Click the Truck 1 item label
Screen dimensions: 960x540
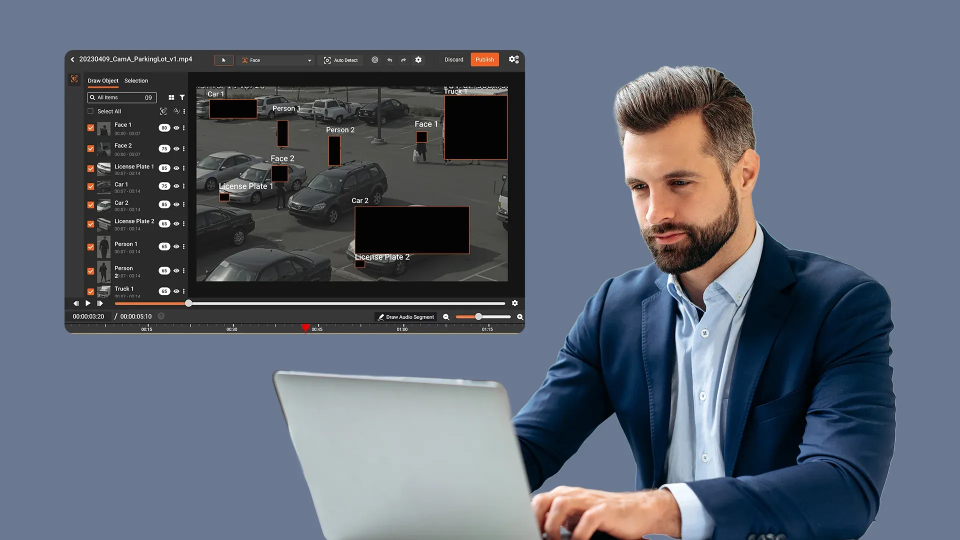pos(124,289)
